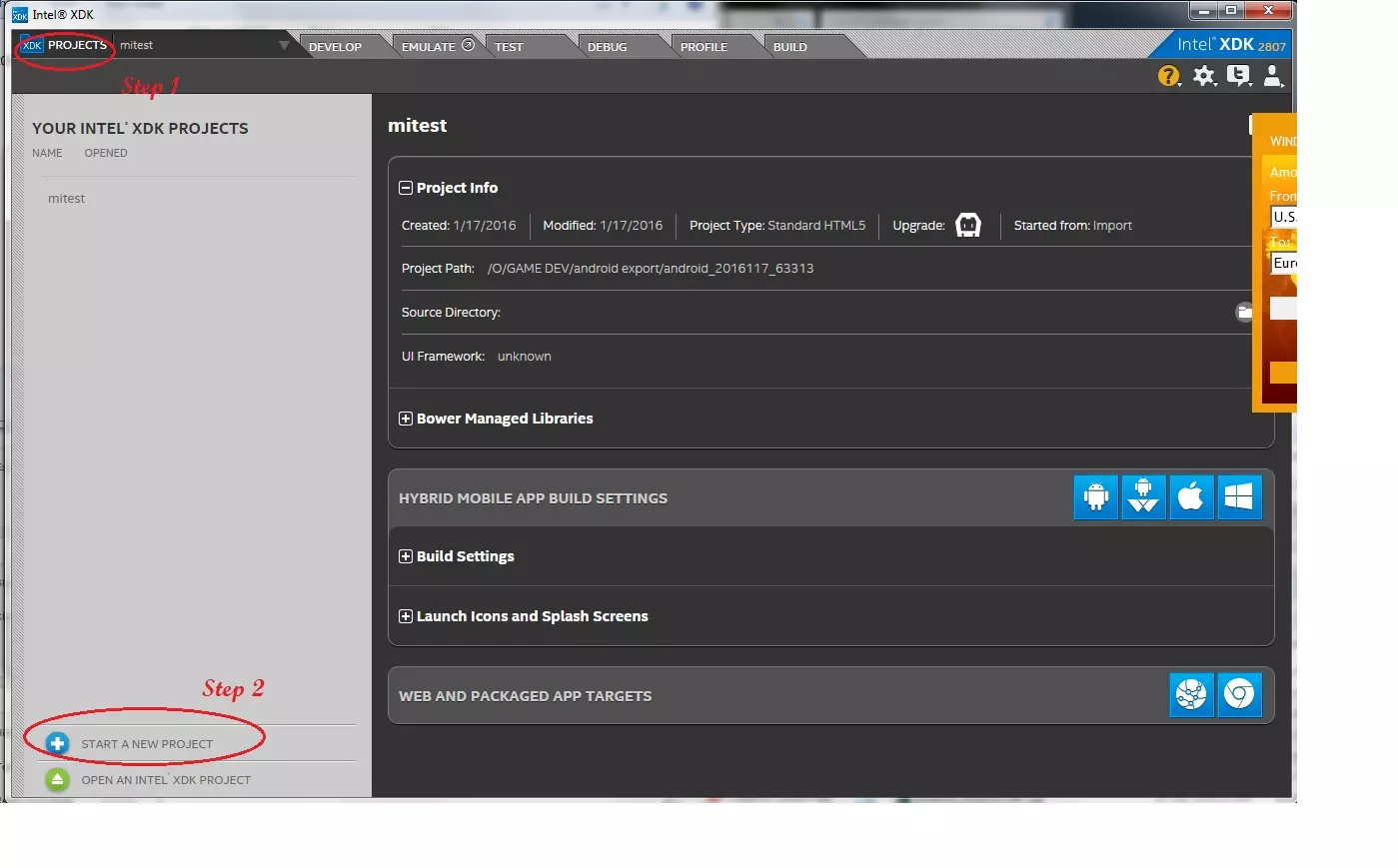This screenshot has height=868, width=1398.
Task: Open the speech bubble feedback icon
Action: pyautogui.click(x=1238, y=76)
